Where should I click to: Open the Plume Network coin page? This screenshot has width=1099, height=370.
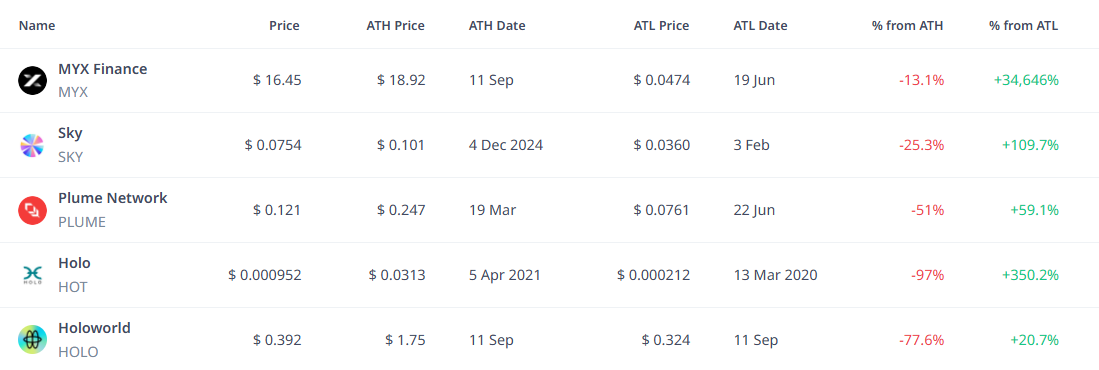click(113, 198)
